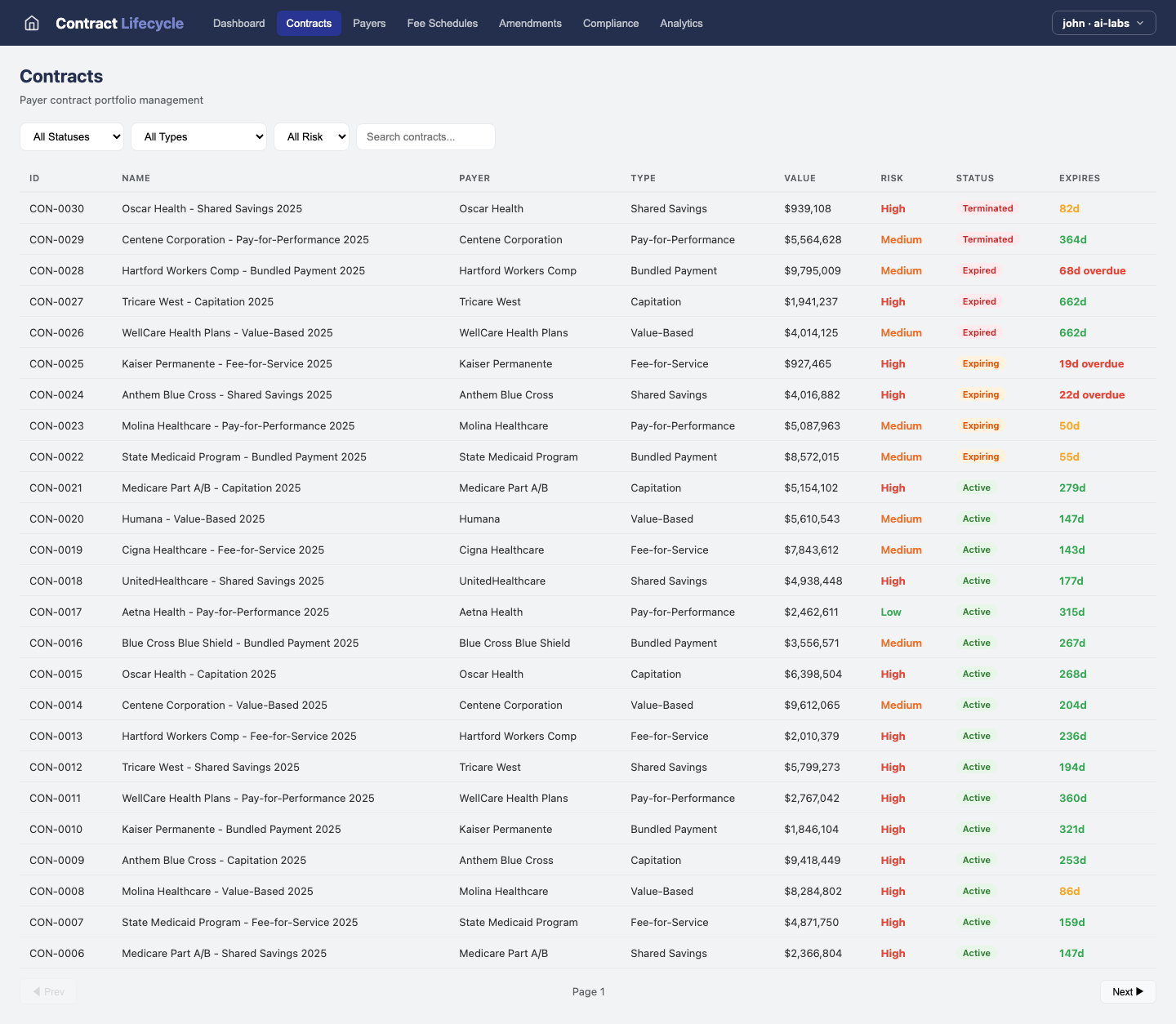Screen dimensions: 1176x1024
Task: Open the Amendments page
Action: pos(530,23)
